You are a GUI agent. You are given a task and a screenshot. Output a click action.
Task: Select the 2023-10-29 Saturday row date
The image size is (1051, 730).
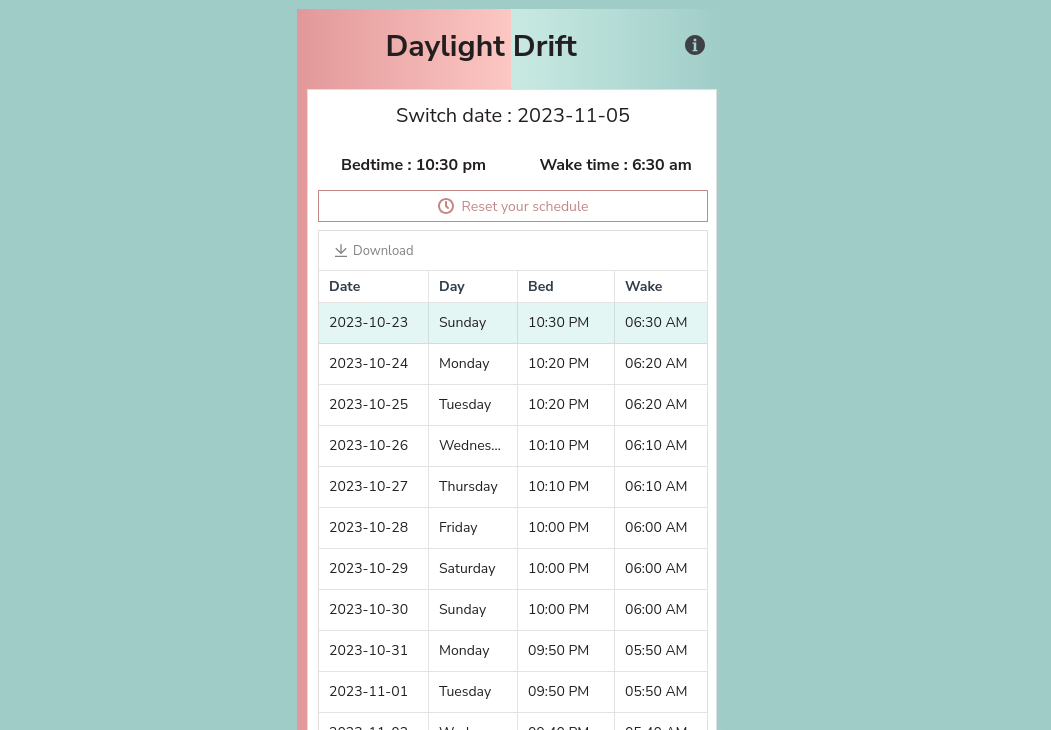[x=369, y=569]
